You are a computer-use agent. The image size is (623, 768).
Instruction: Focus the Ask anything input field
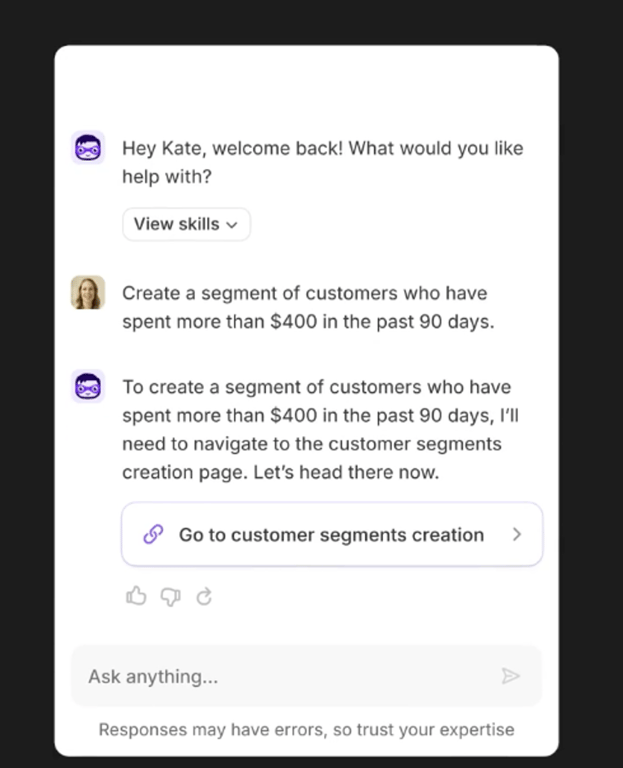coord(307,676)
